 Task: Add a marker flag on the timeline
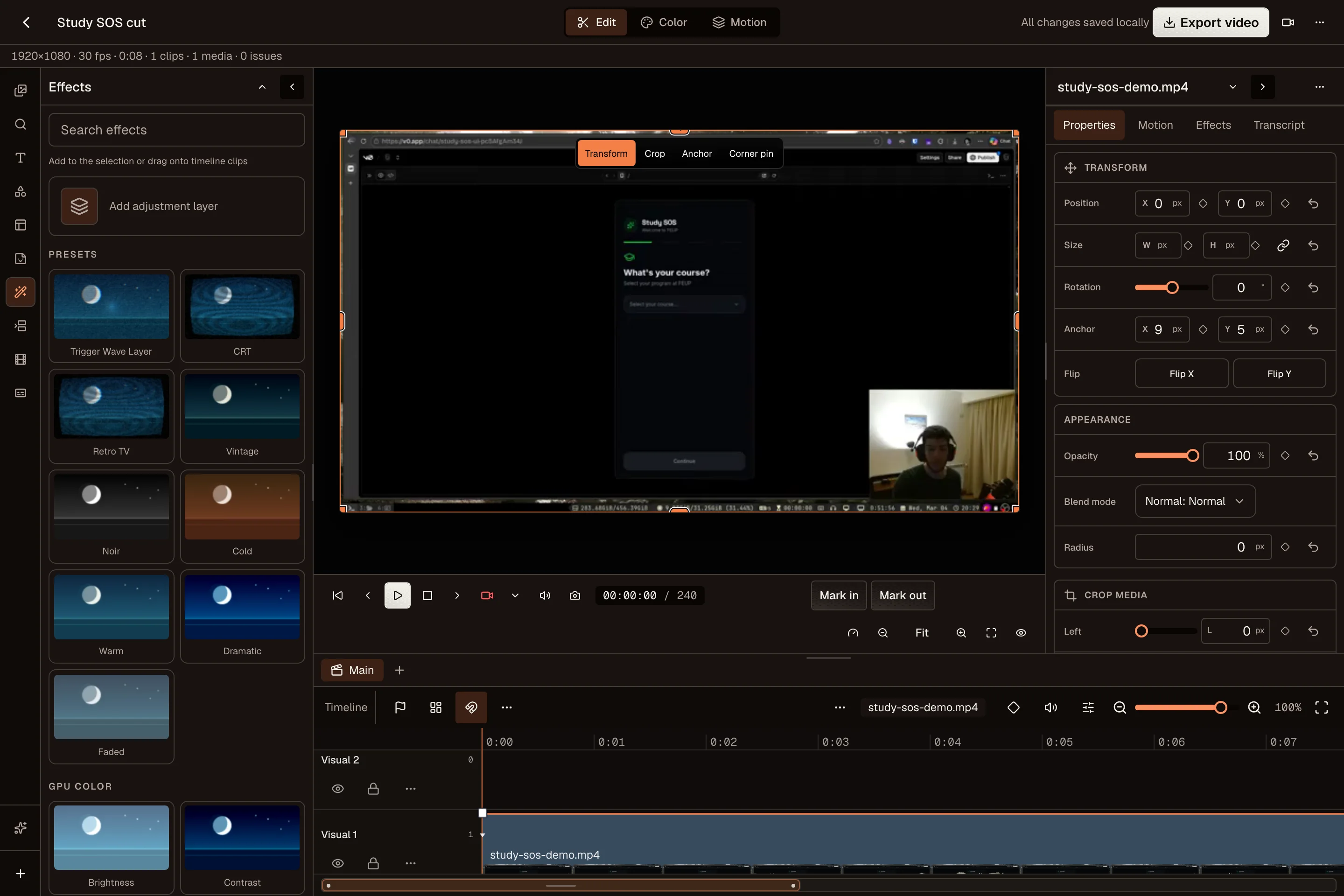[x=400, y=707]
